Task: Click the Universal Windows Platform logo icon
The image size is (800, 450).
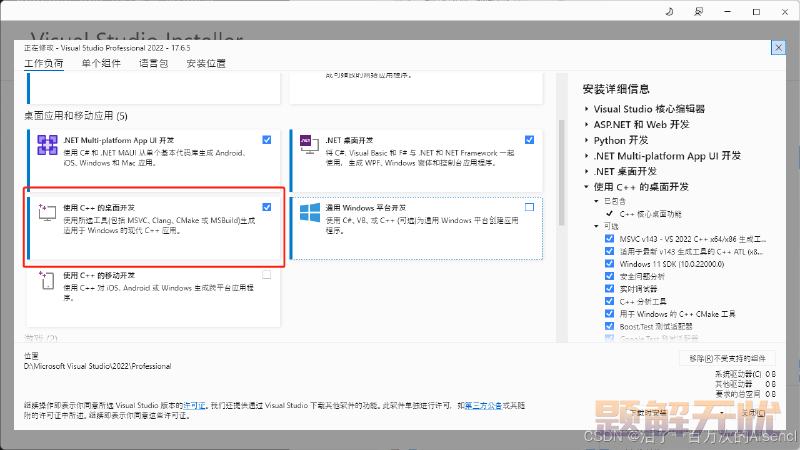Action: point(310,212)
